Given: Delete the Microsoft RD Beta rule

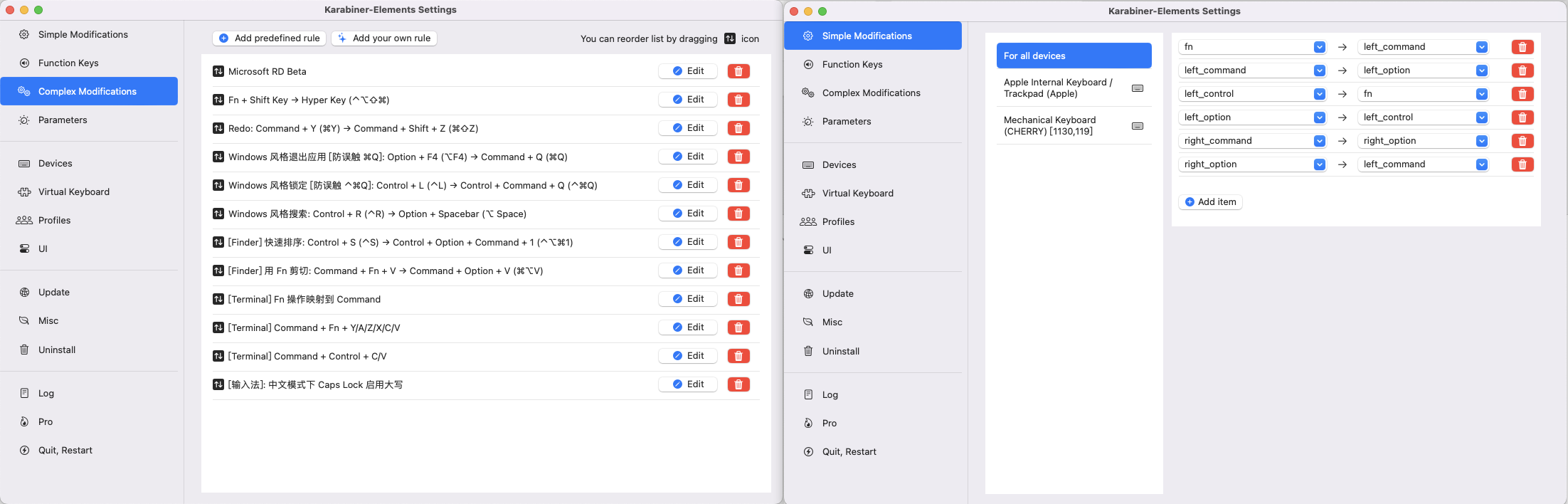Looking at the screenshot, I should click(738, 71).
